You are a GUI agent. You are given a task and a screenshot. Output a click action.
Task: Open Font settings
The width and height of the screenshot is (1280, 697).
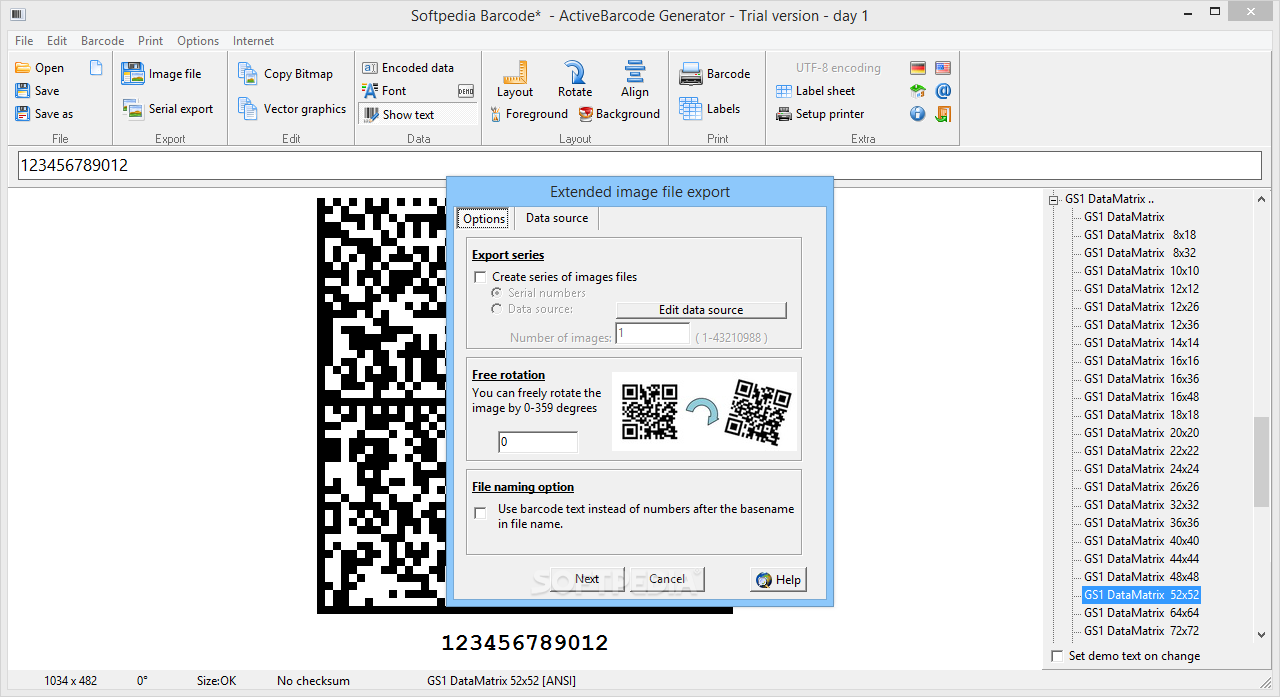(384, 91)
